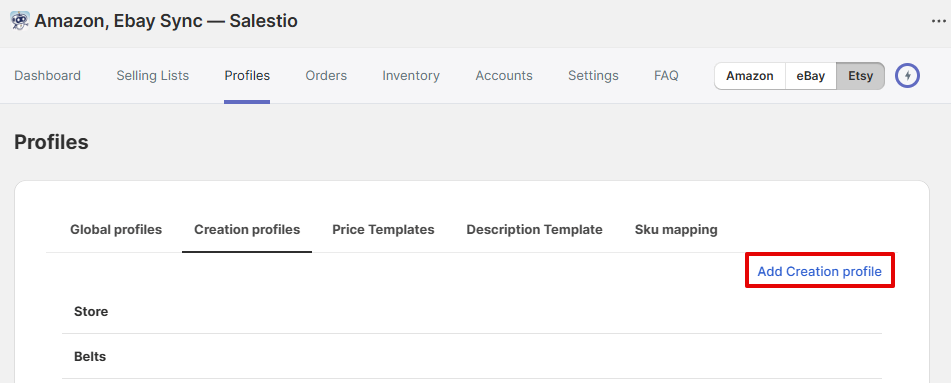The image size is (951, 383).
Task: Click the Salestio robot app icon
Action: point(20,21)
